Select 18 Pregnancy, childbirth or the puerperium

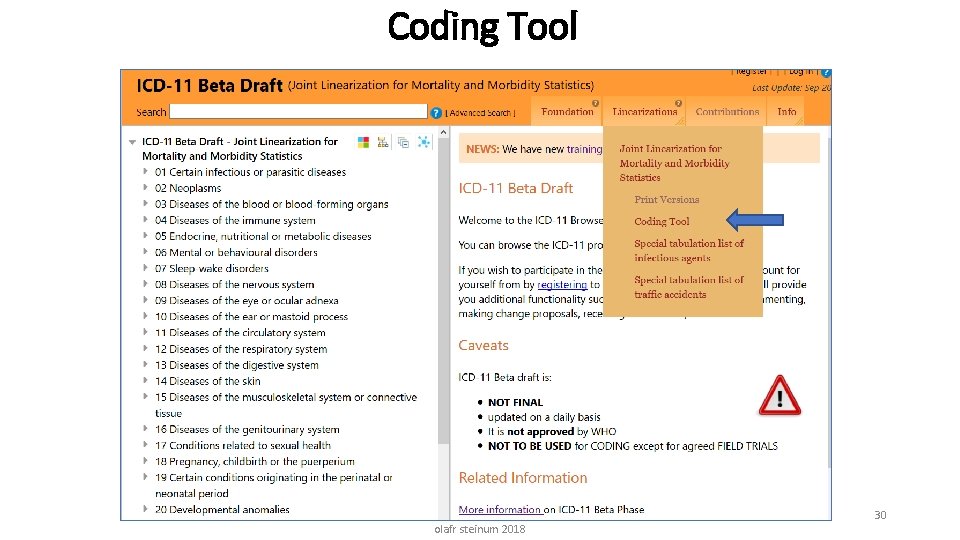(x=255, y=461)
